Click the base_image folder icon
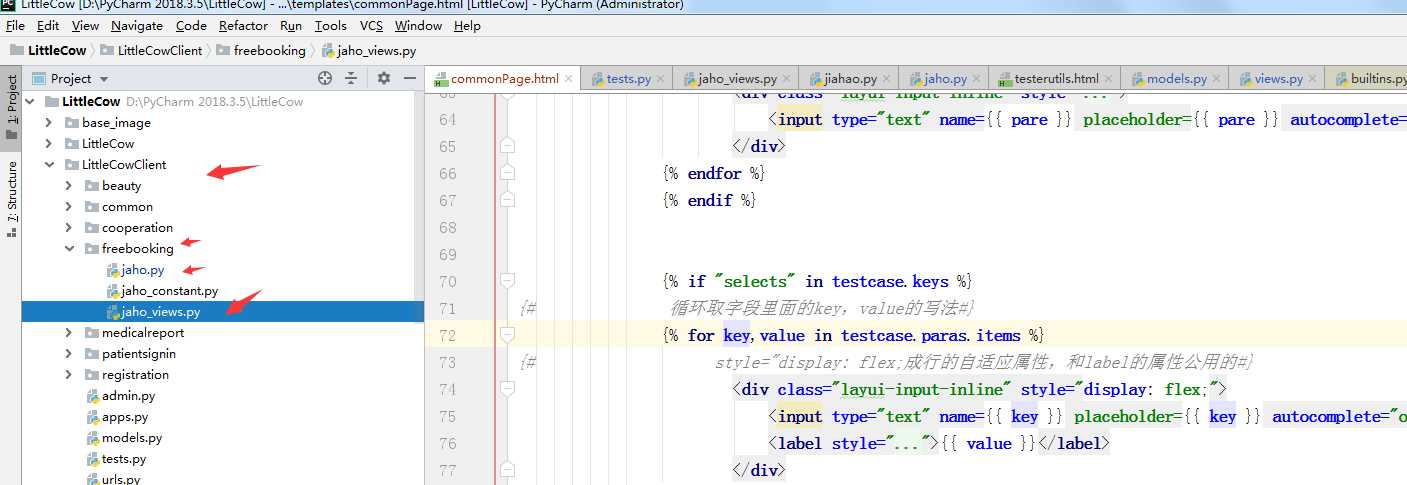The width and height of the screenshot is (1407, 485). click(72, 123)
